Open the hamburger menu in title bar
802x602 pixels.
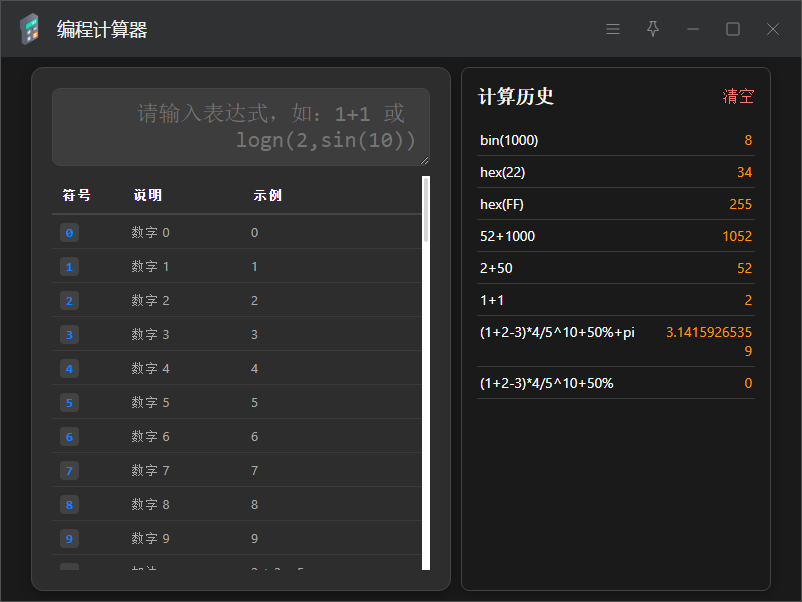coord(613,29)
